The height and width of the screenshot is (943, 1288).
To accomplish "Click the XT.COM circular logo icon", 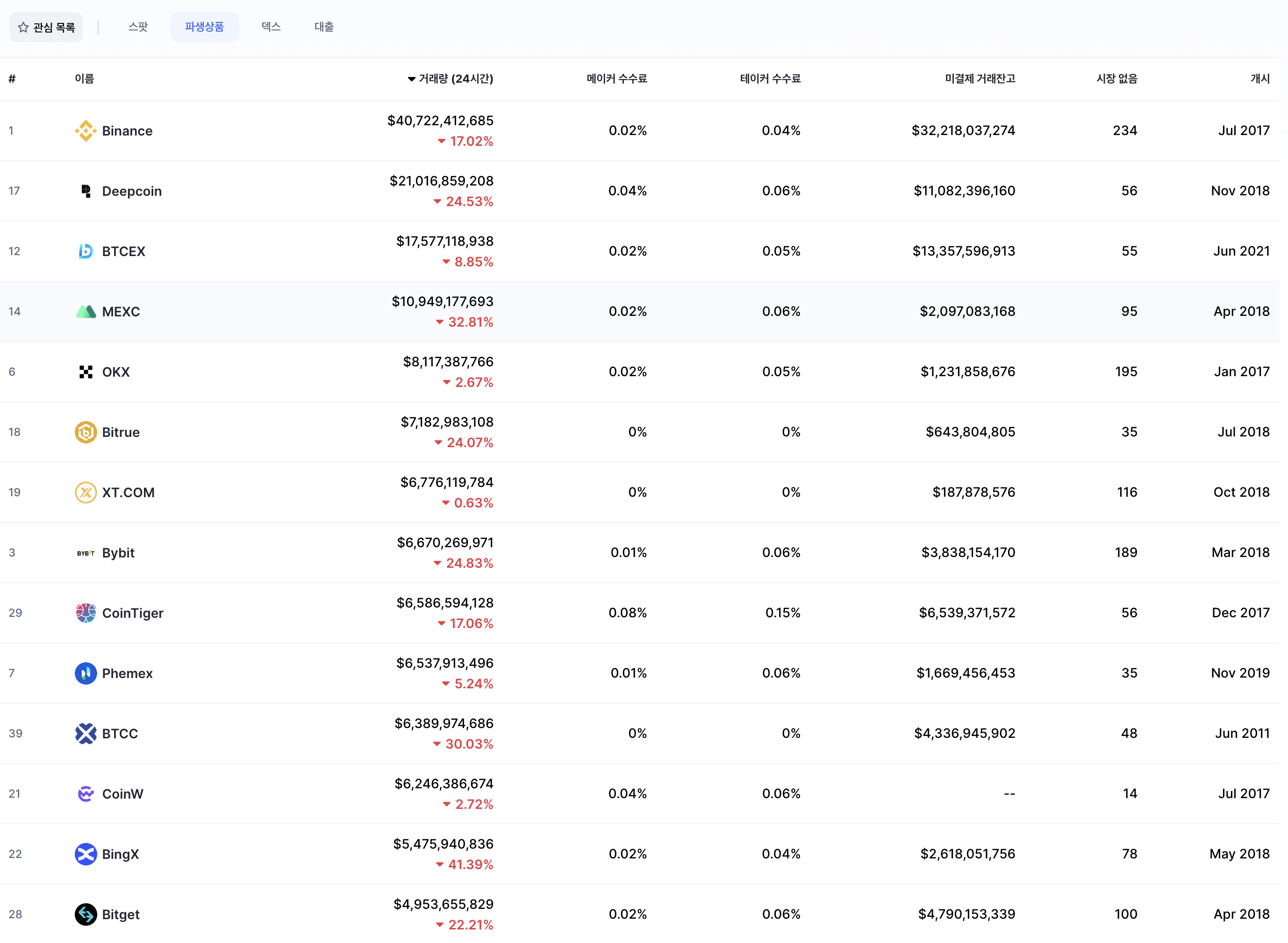I will click(x=86, y=492).
